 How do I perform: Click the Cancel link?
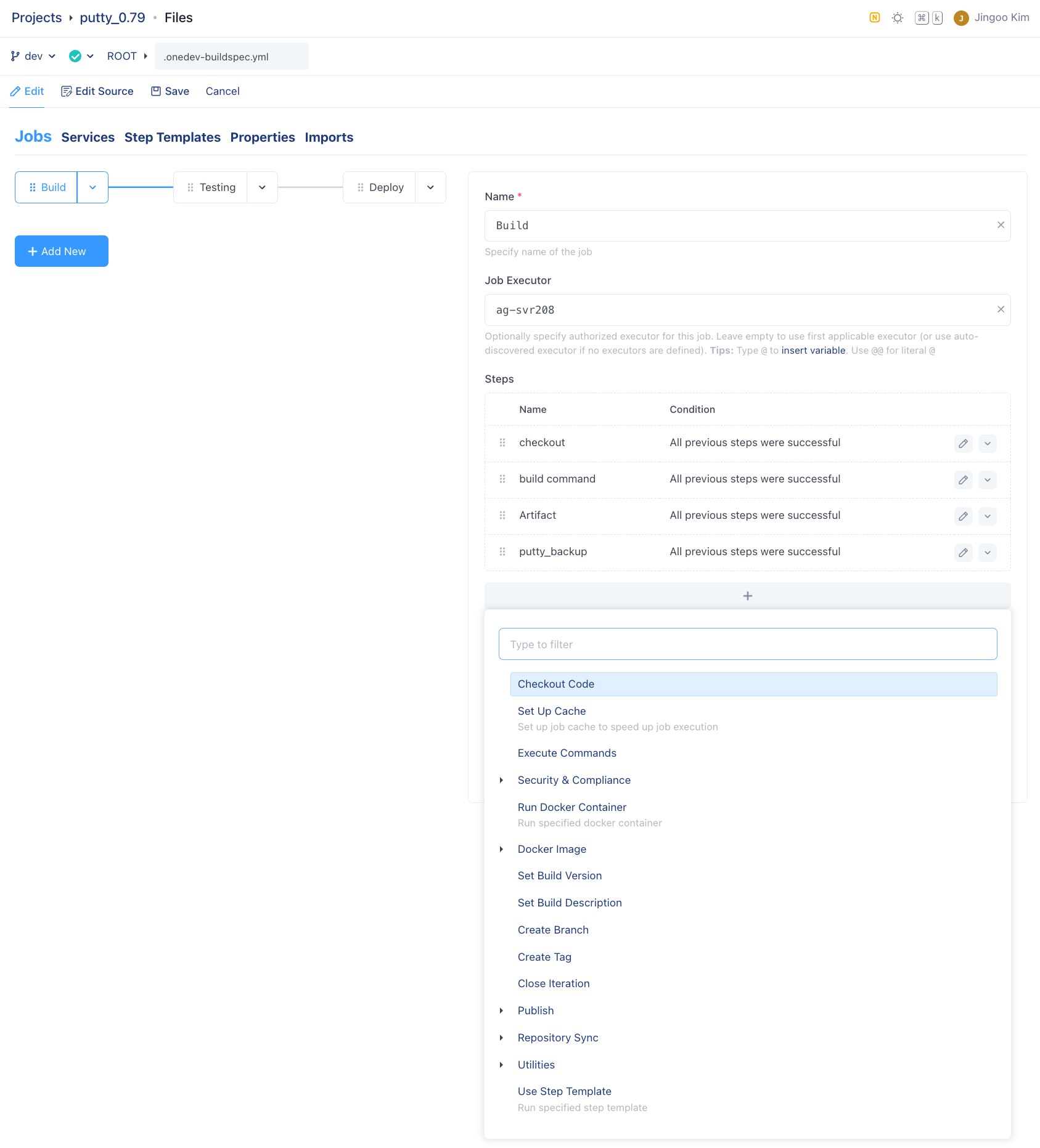point(223,91)
